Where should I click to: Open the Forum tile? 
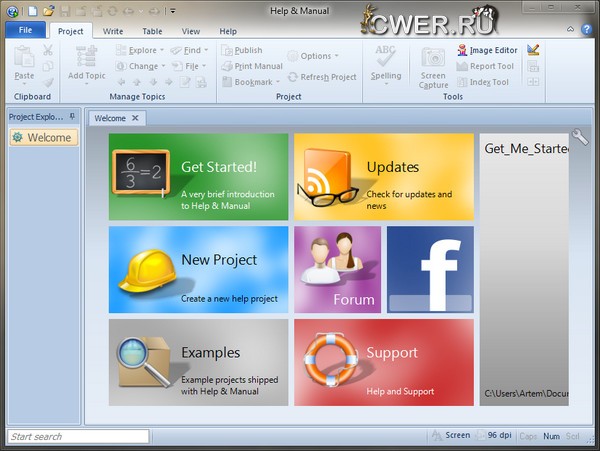pyautogui.click(x=337, y=269)
